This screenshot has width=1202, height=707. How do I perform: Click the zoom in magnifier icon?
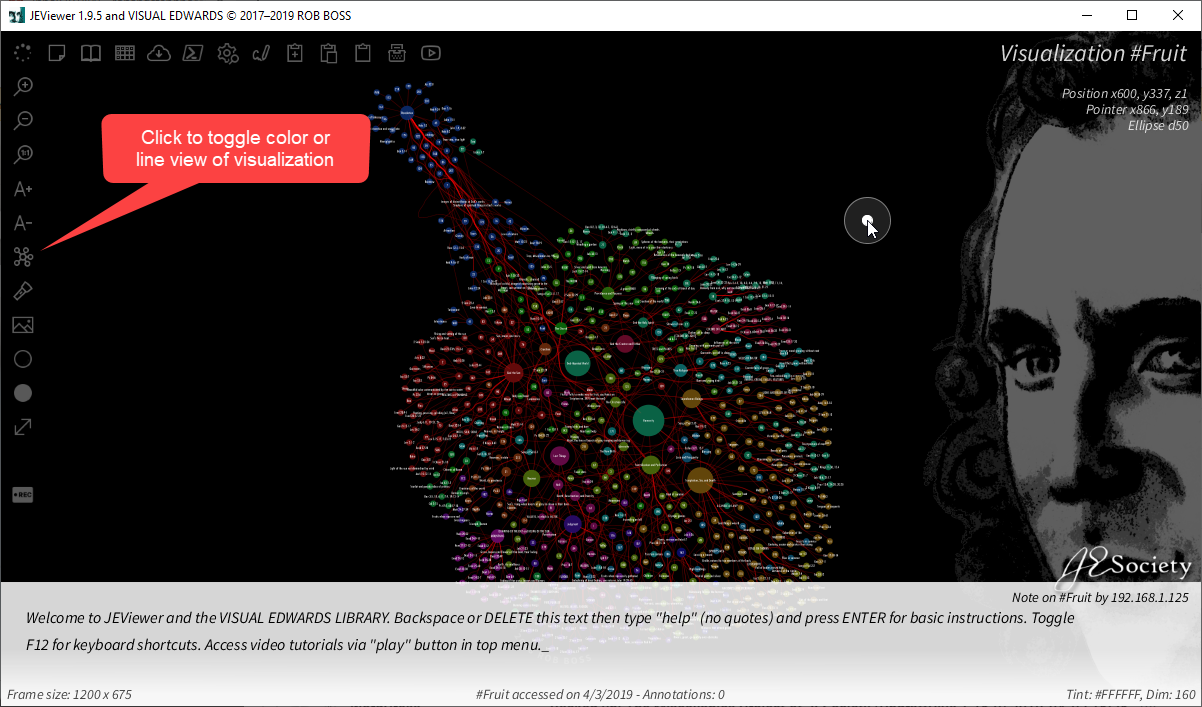(23, 87)
